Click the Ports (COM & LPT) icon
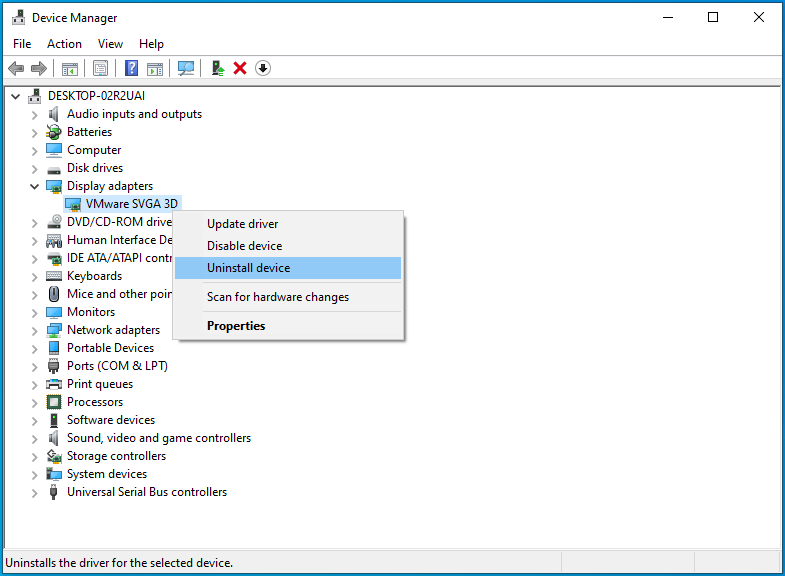Screen dimensions: 785x576 (x=54, y=366)
